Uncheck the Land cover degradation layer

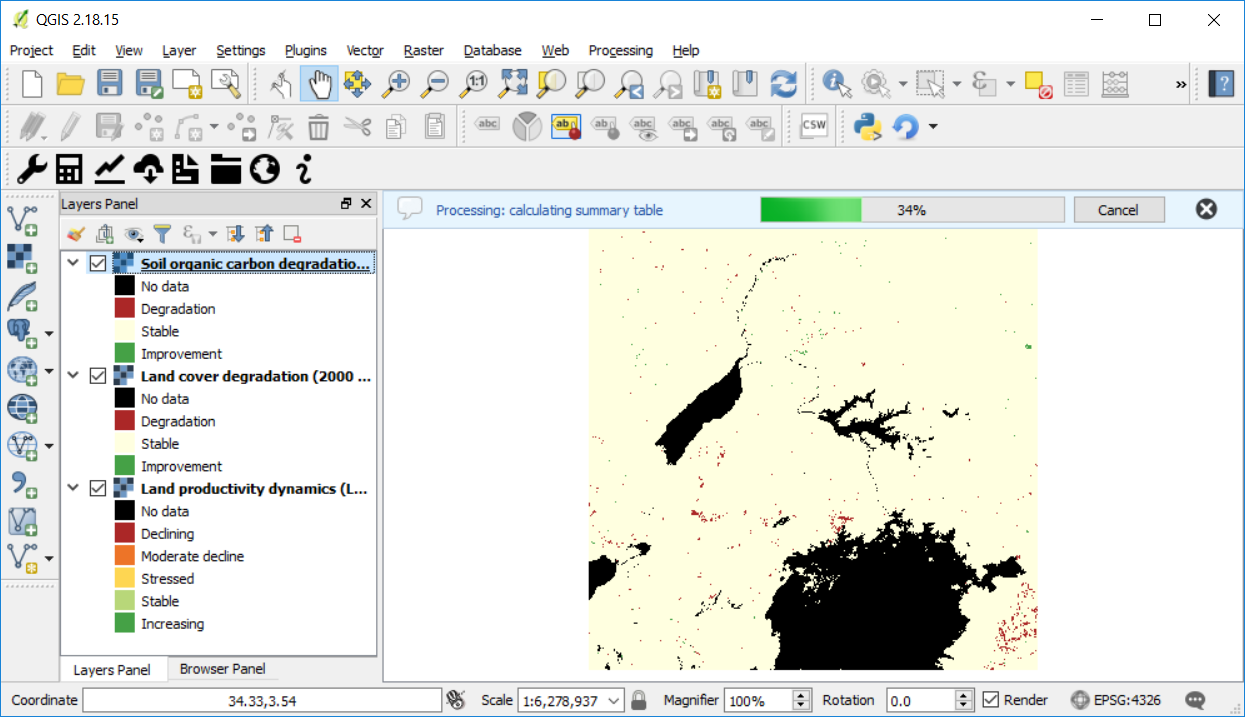(96, 375)
